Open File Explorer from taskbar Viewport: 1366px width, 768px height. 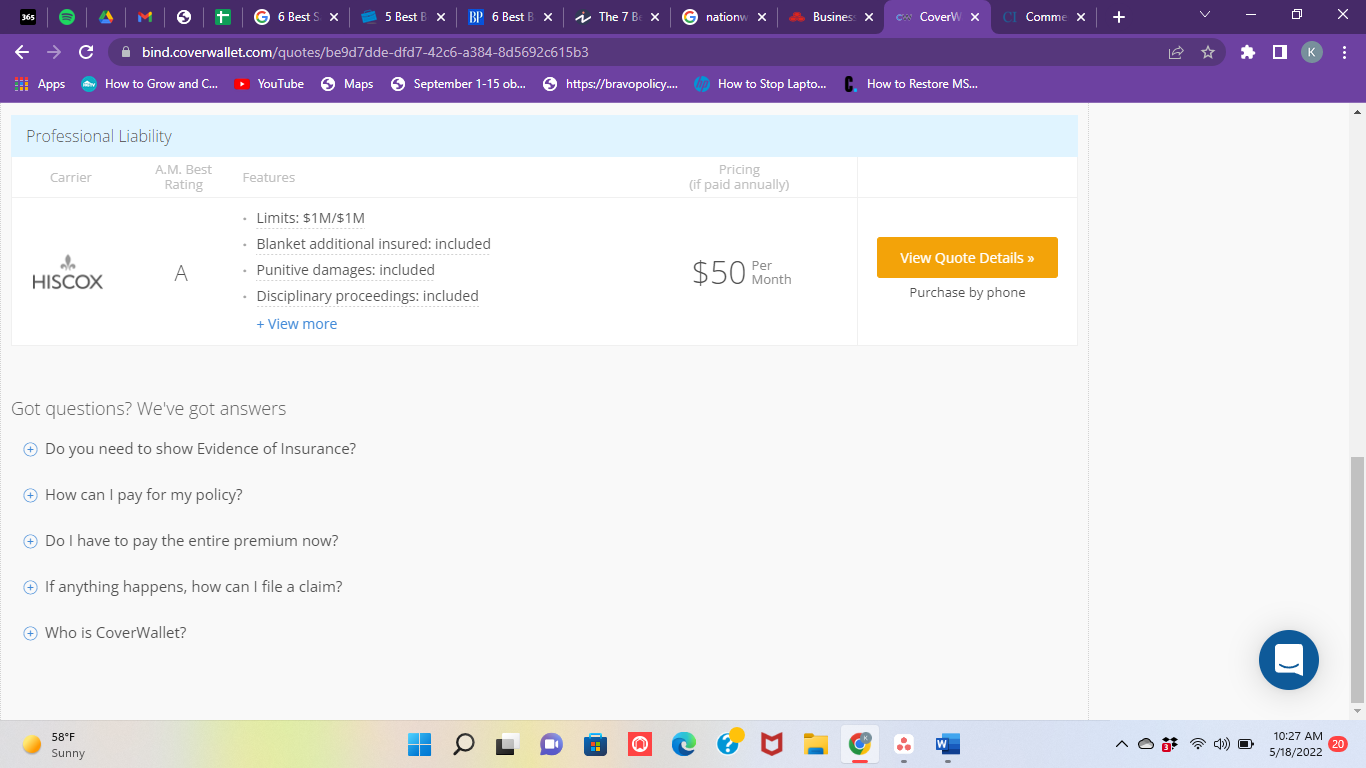(815, 744)
